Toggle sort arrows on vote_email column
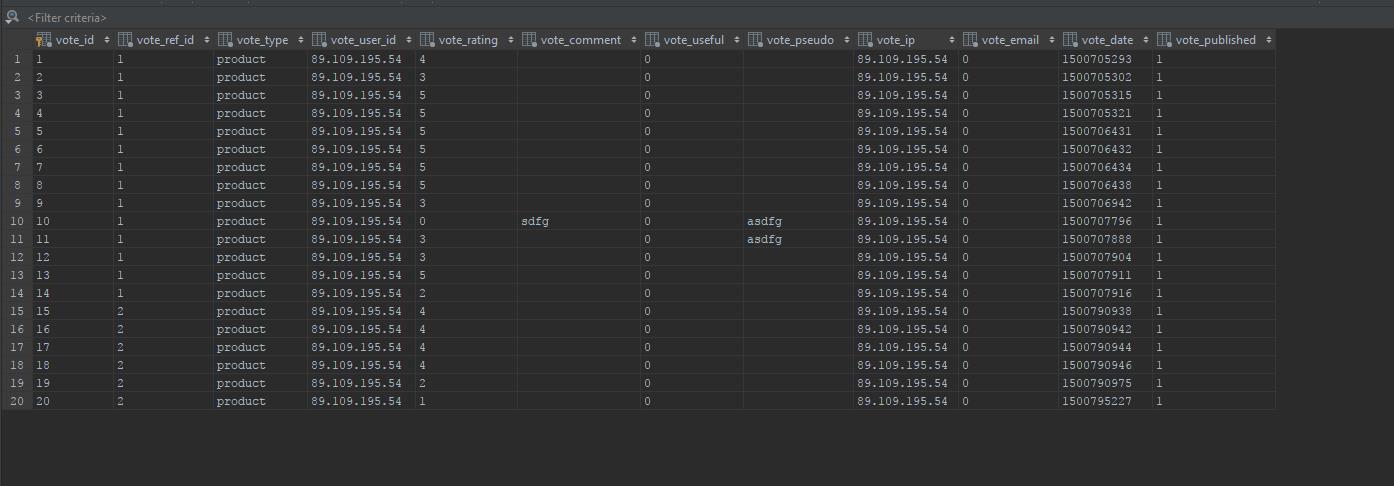The image size is (1394, 486). 1052,40
